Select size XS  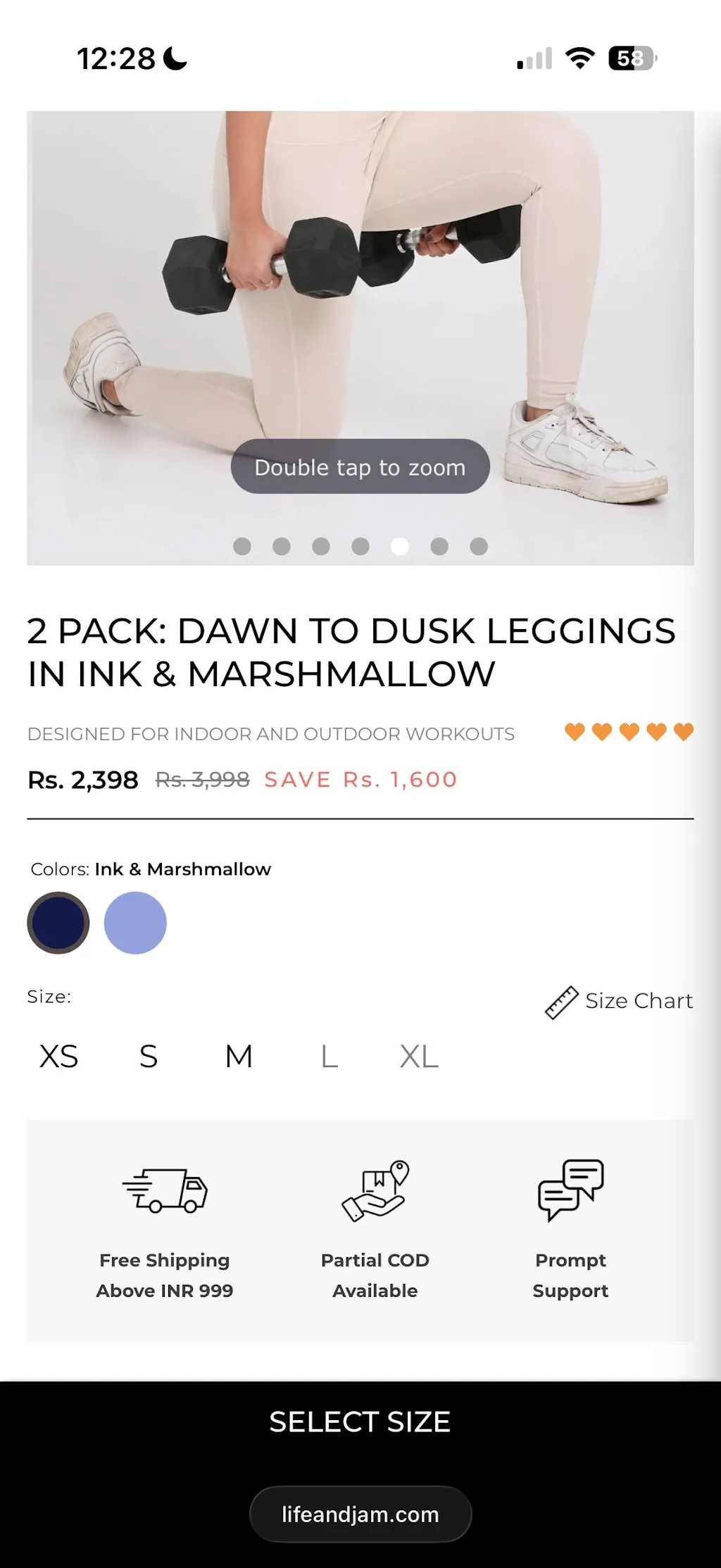(59, 1057)
